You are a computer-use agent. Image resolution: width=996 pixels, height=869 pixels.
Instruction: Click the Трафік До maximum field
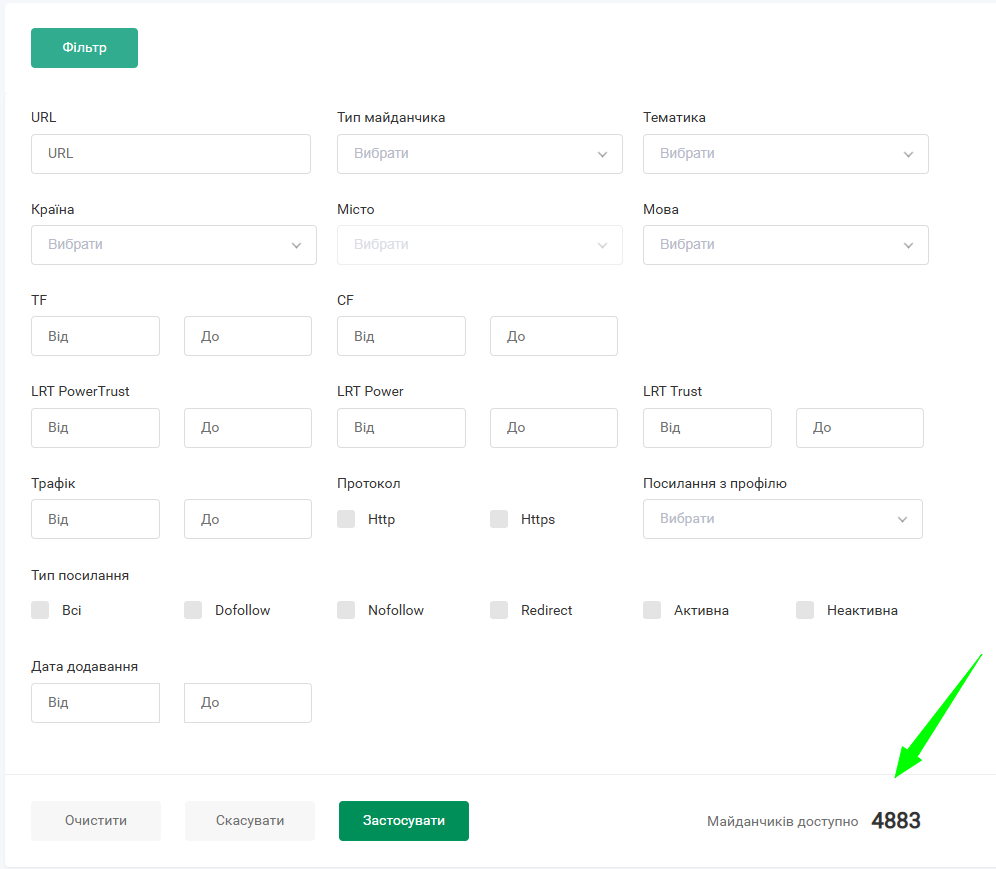(x=247, y=519)
